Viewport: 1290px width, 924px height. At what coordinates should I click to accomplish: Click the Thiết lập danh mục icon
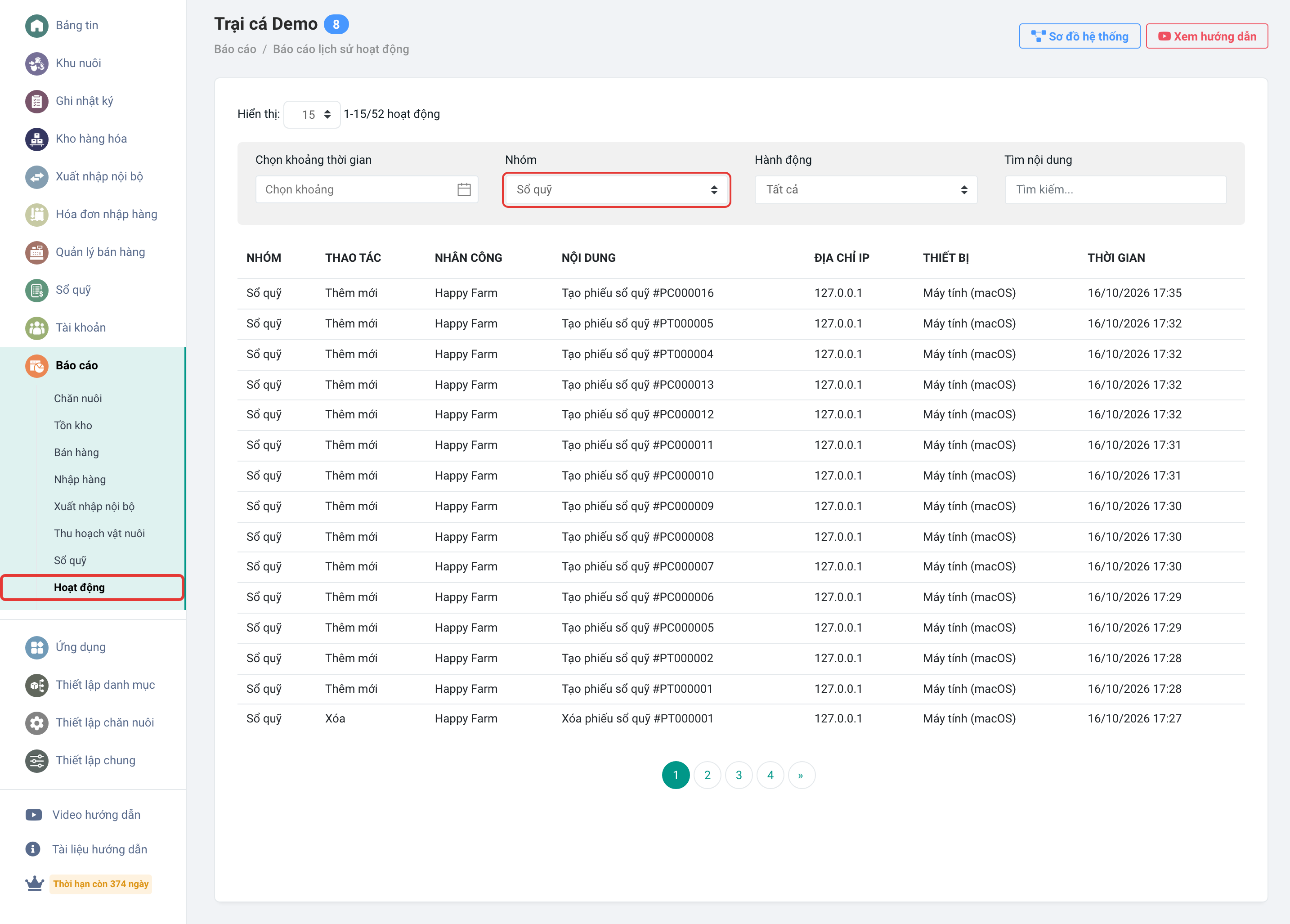37,685
